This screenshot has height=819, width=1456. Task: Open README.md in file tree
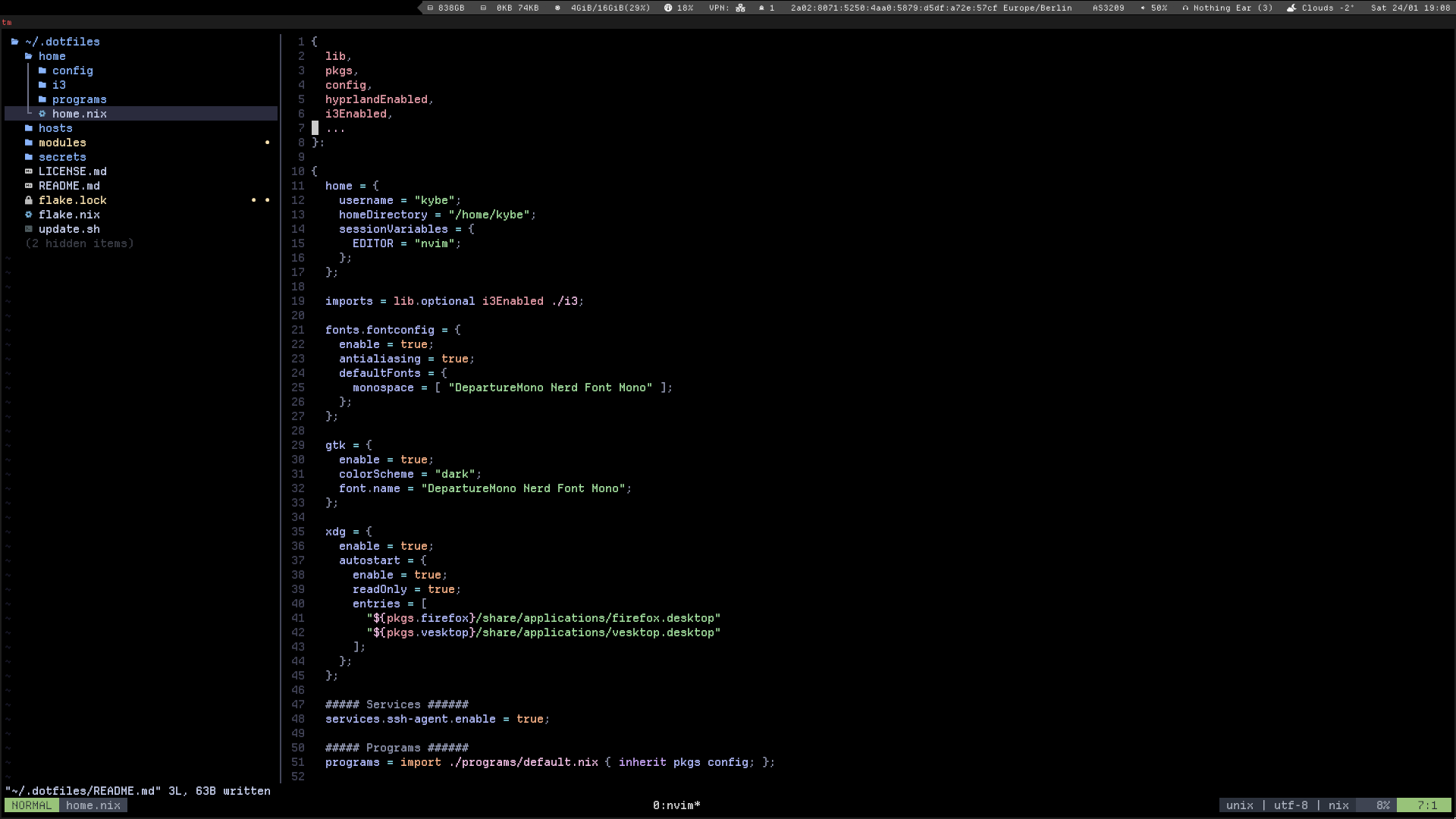(x=69, y=186)
